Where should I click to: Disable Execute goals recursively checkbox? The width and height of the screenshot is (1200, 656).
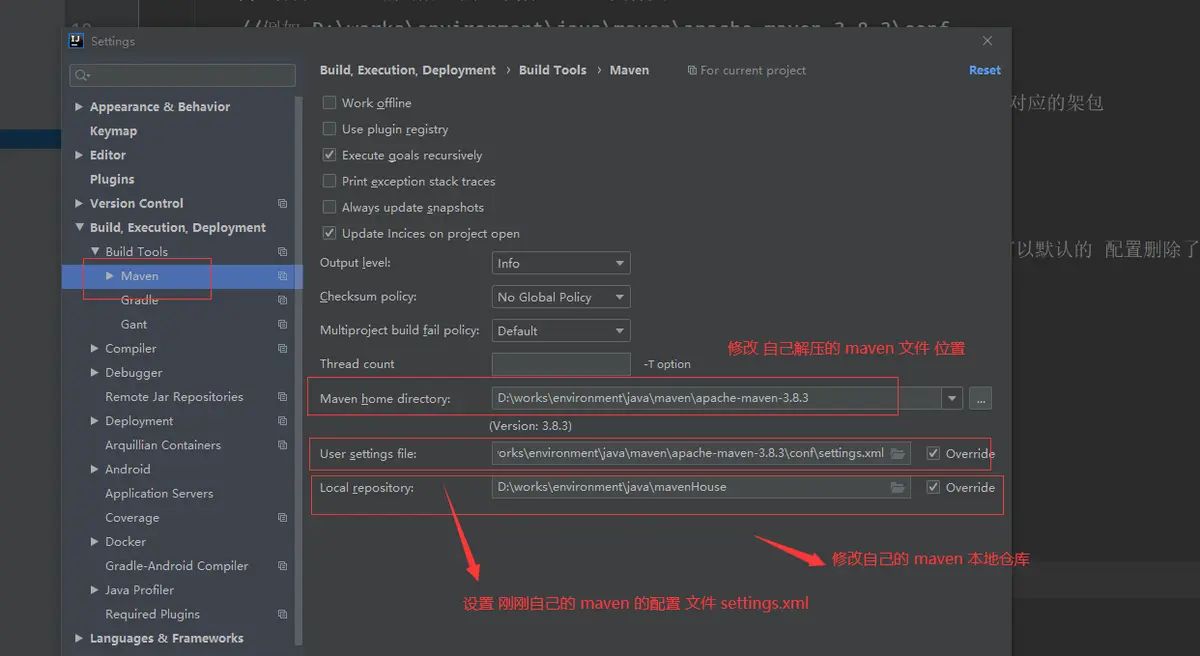(x=329, y=155)
